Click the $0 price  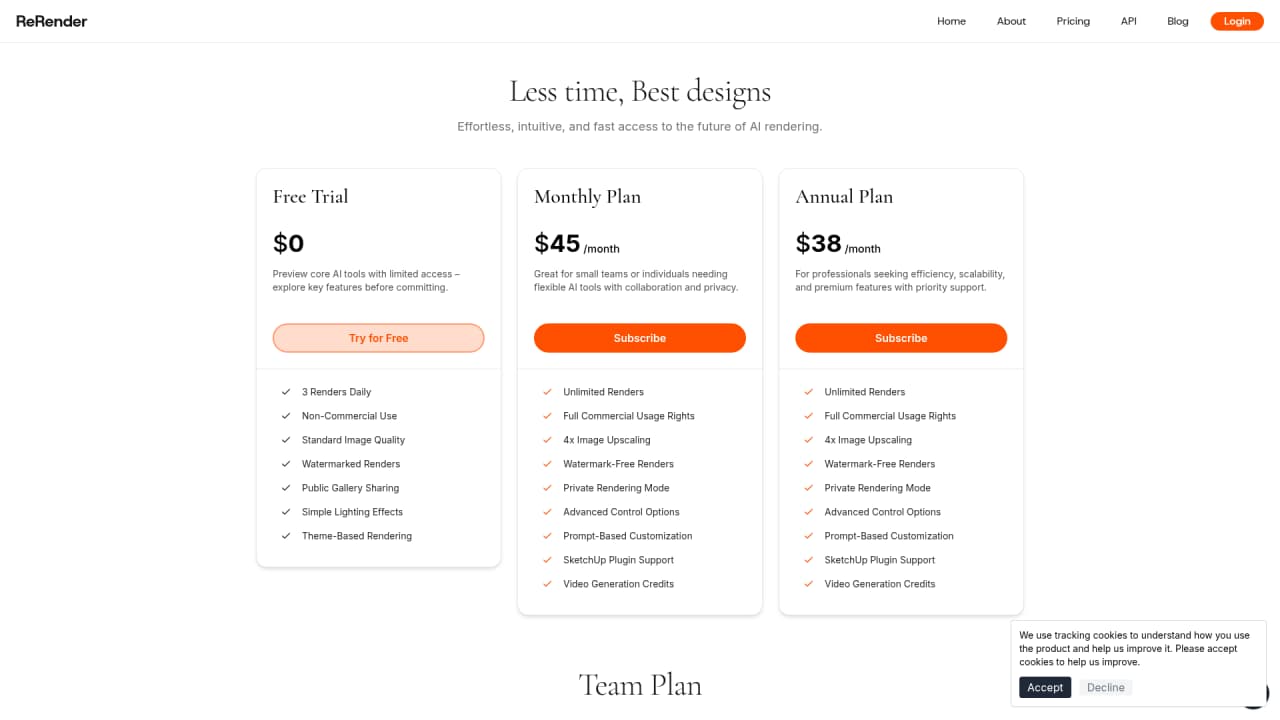[x=288, y=243]
